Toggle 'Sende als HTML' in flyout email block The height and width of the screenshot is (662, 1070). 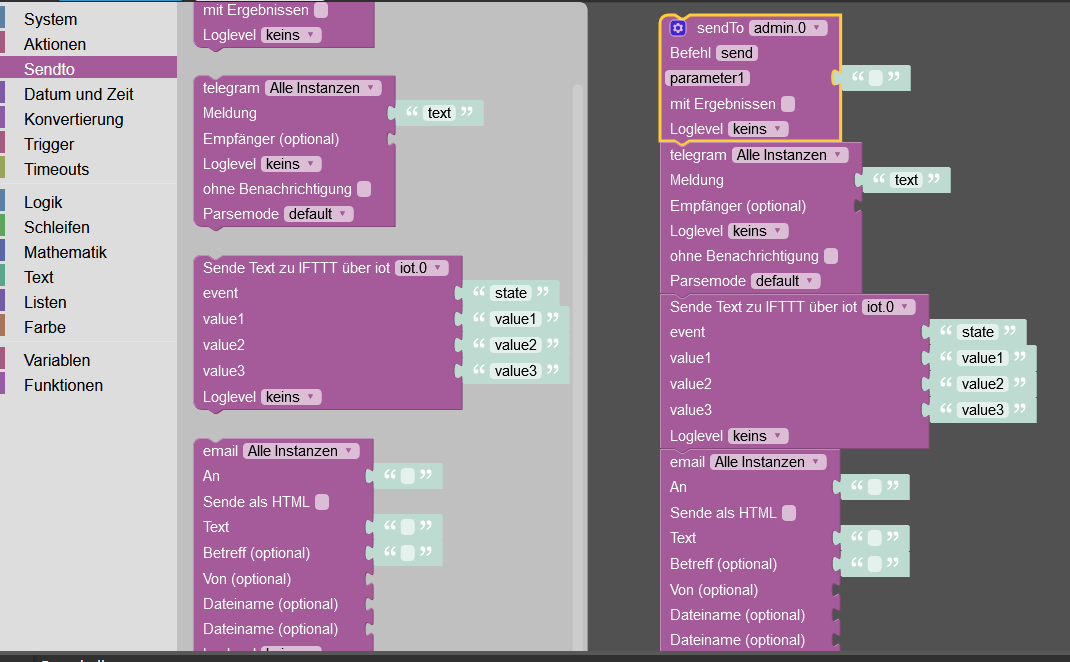pos(321,502)
